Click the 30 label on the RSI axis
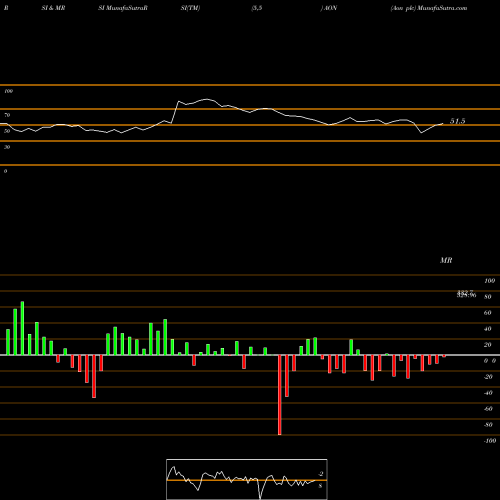Viewport: 500px width, 500px height. click(x=7, y=147)
